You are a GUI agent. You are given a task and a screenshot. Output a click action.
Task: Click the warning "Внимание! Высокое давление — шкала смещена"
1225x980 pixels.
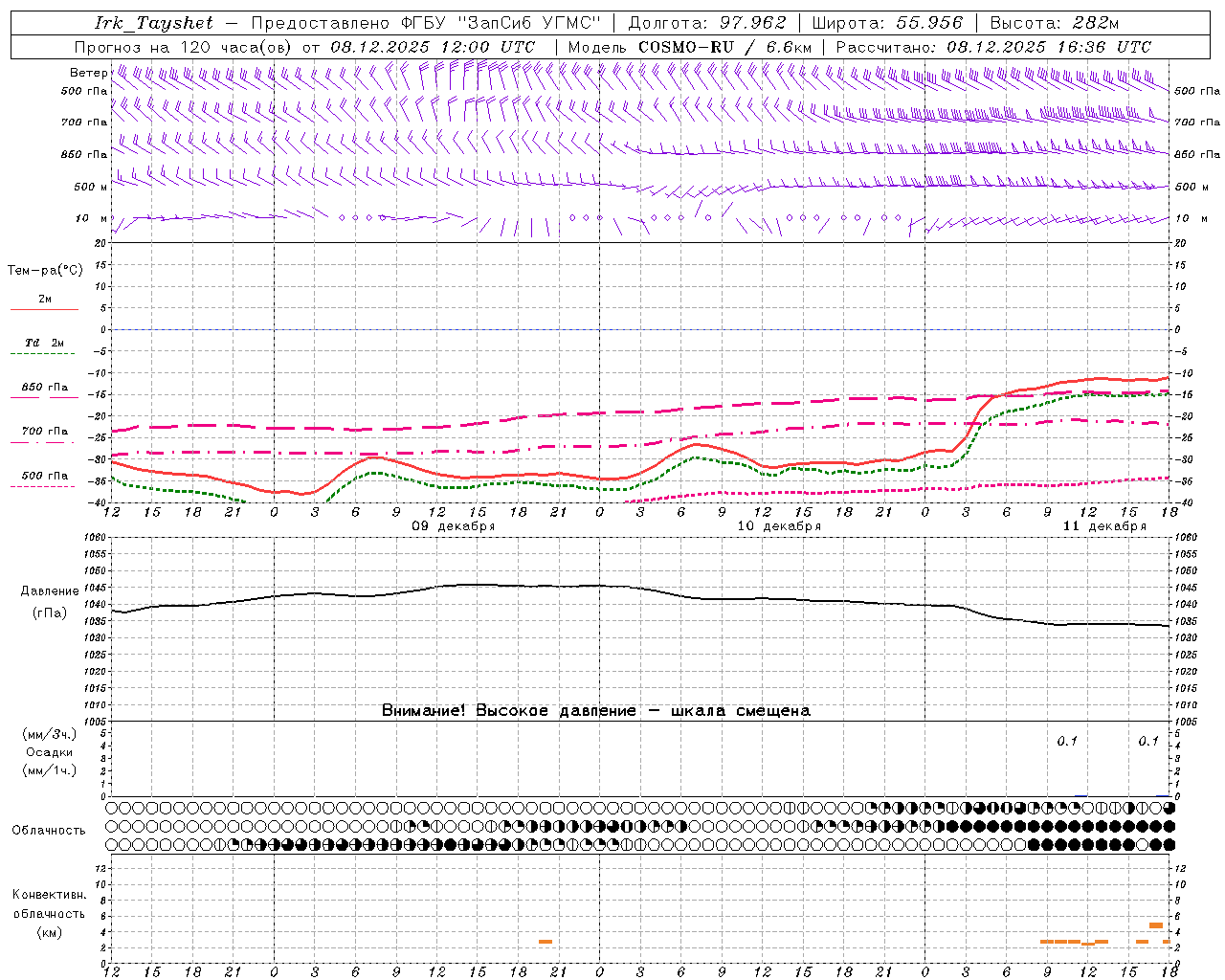point(596,710)
